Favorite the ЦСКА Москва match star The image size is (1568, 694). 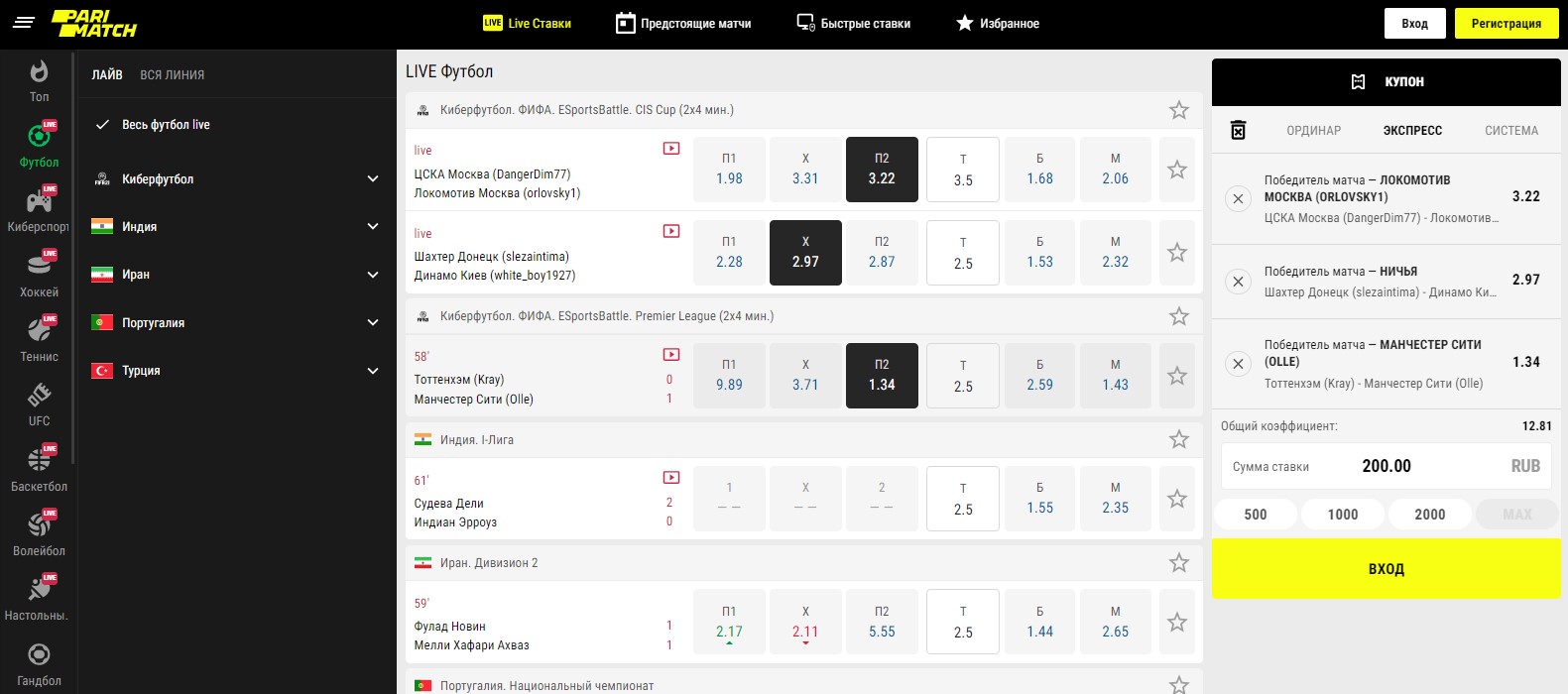[x=1177, y=170]
